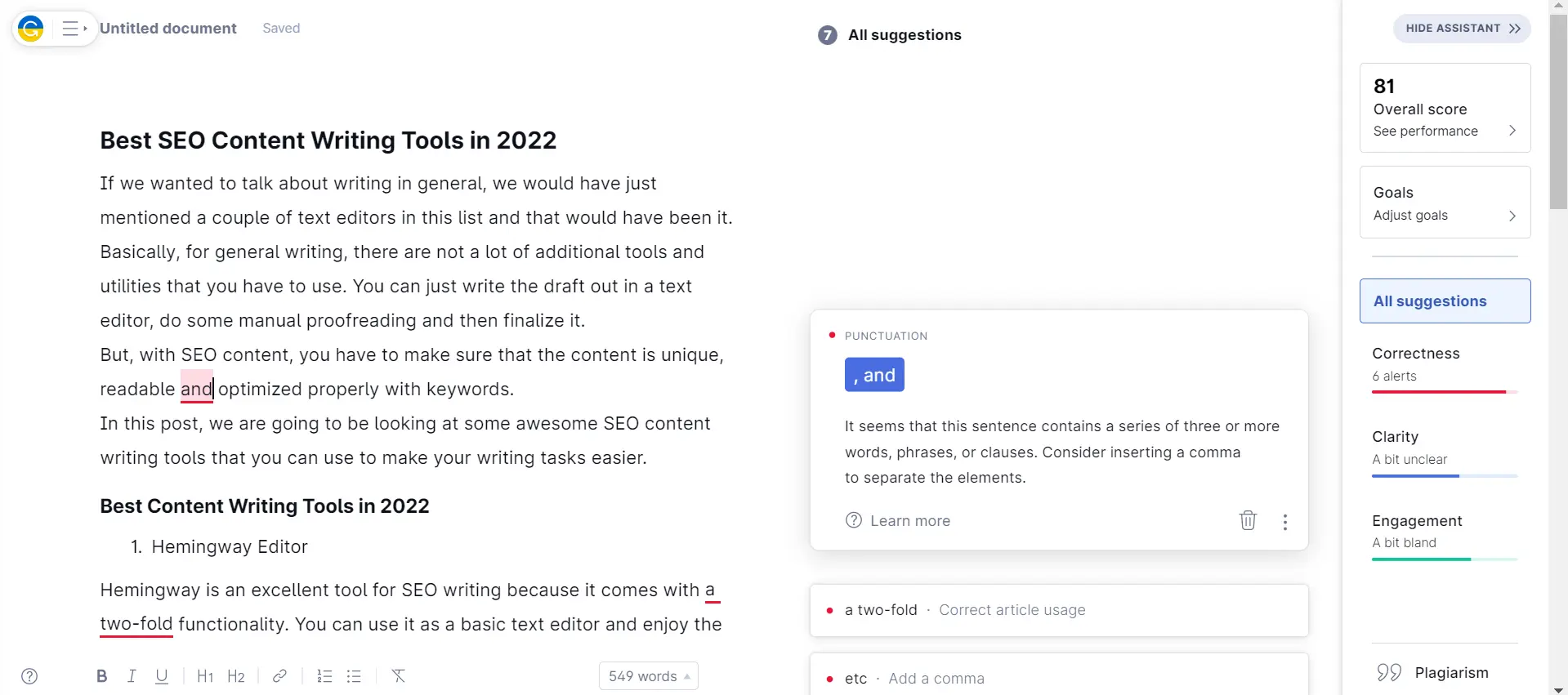The image size is (1568, 695).
Task: Toggle underline formatting
Action: [162, 676]
